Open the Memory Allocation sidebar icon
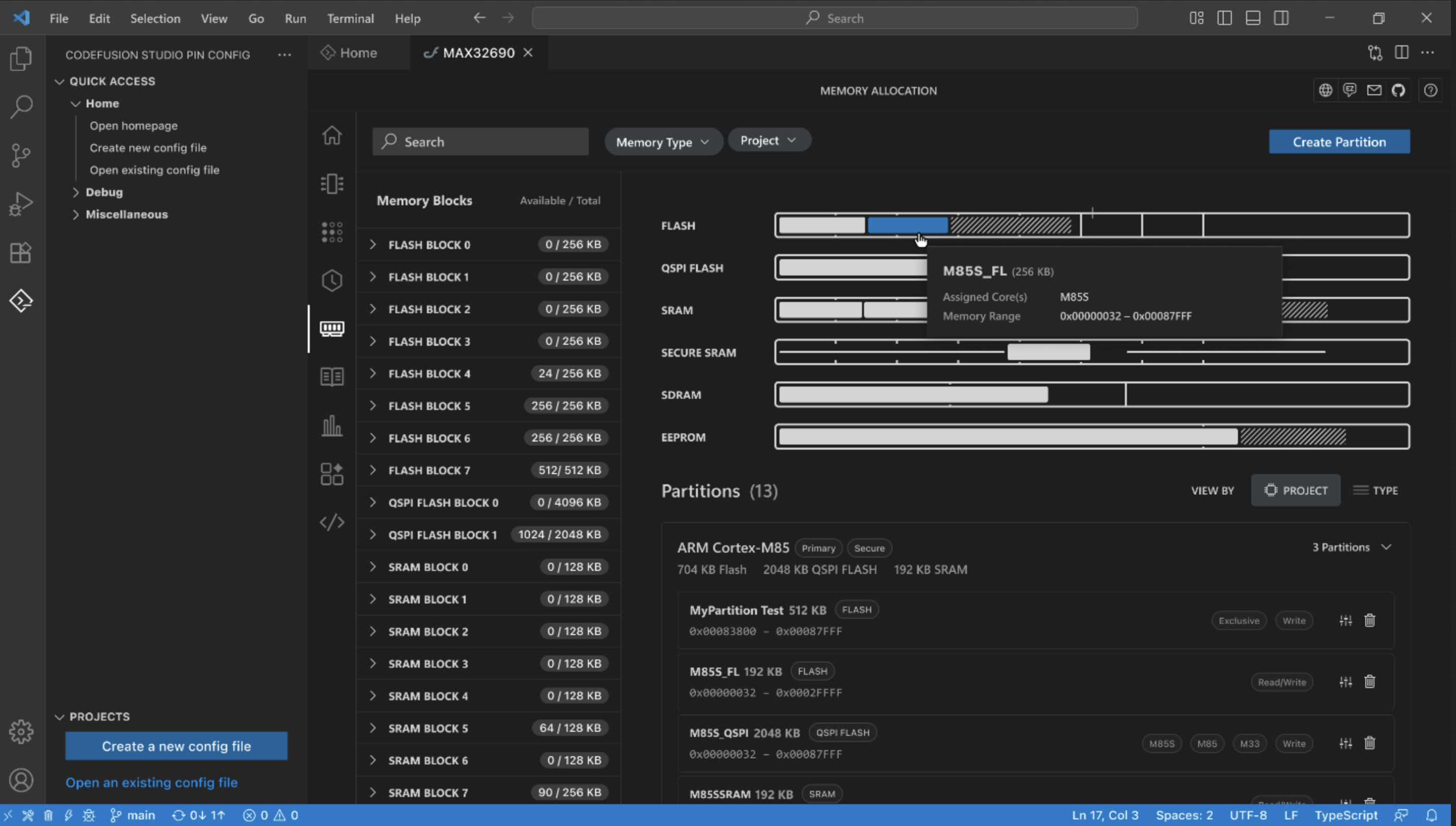1456x826 pixels. coord(332,328)
